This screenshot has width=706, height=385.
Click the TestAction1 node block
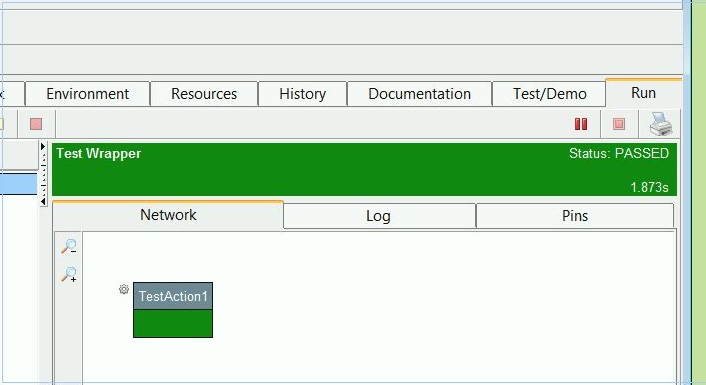point(173,310)
